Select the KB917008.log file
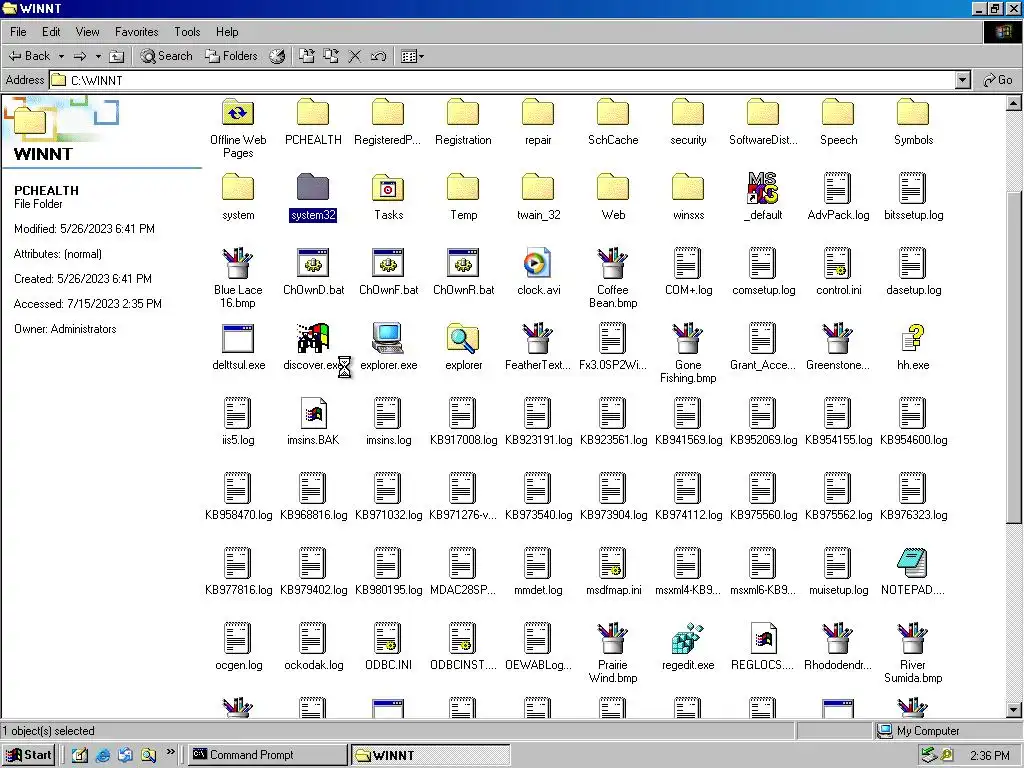The width and height of the screenshot is (1024, 768). point(463,422)
